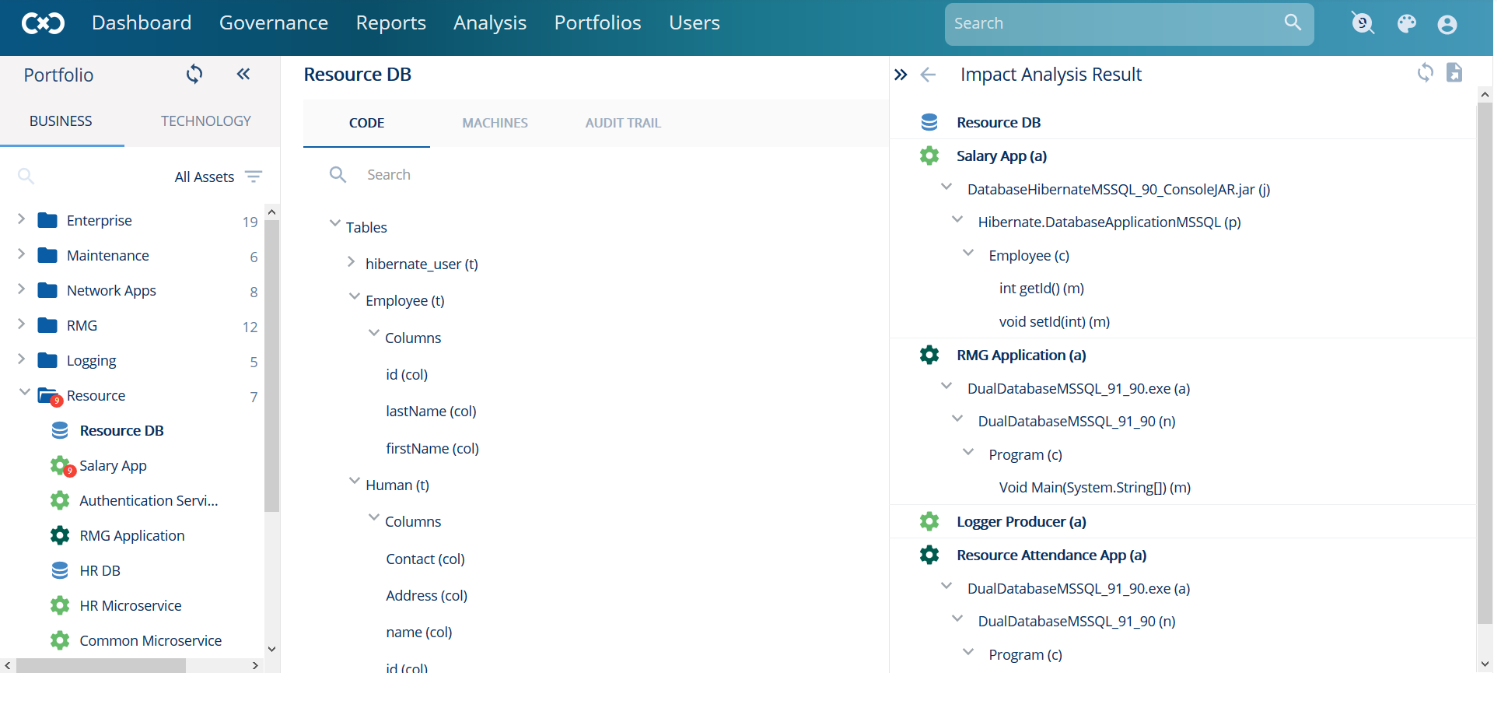
Task: Open the user profile menu
Action: tap(1447, 24)
